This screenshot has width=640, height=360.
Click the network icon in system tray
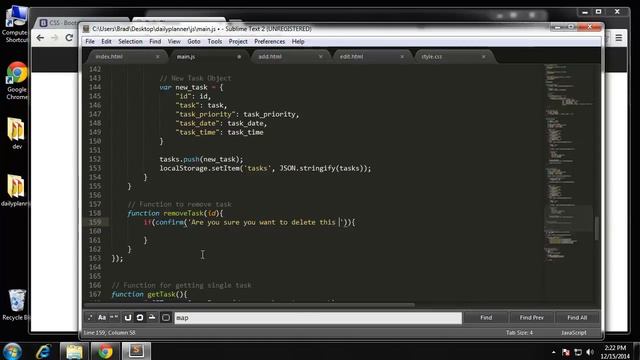(578, 352)
